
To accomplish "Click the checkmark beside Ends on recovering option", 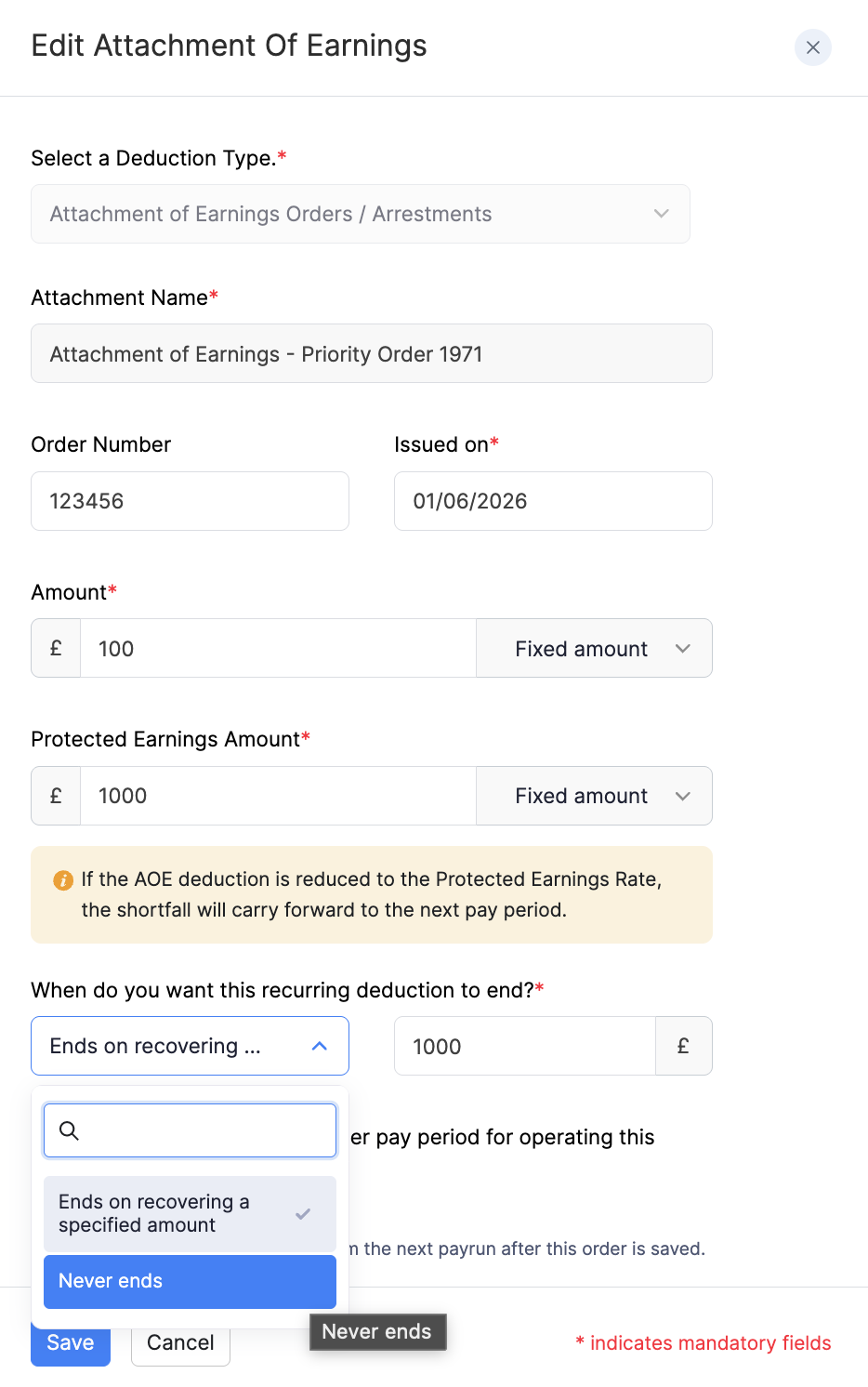I will click(303, 1214).
